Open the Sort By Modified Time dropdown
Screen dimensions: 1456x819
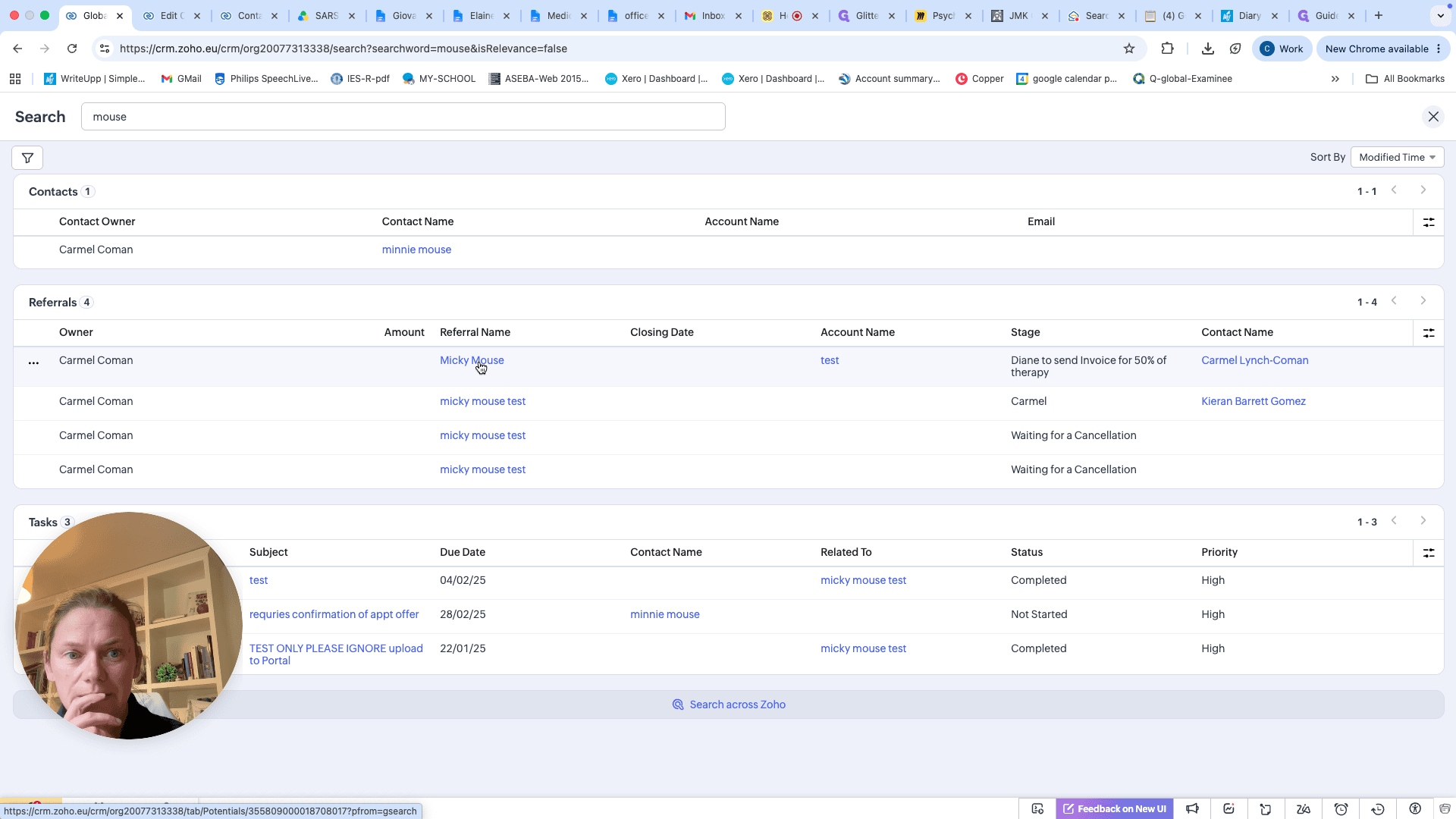(x=1397, y=157)
